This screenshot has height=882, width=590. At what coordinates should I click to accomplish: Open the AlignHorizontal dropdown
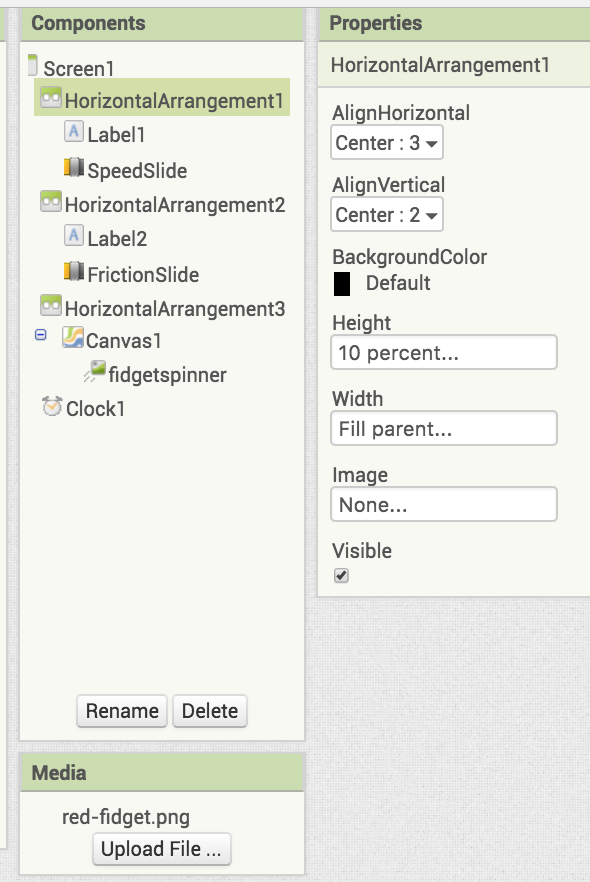[x=387, y=143]
